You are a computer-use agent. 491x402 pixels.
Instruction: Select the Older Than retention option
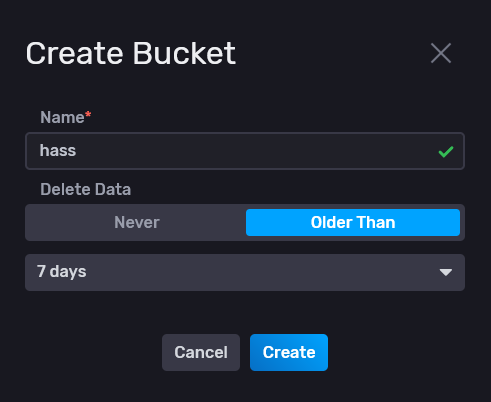[353, 222]
